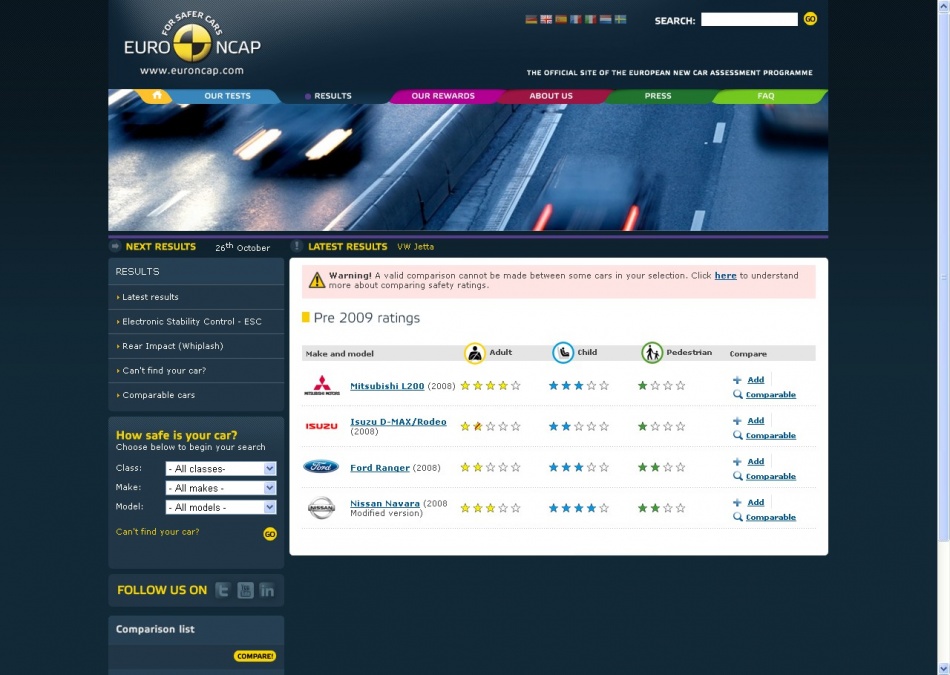Open the FAQ tab
This screenshot has height=675, width=950.
coord(766,96)
